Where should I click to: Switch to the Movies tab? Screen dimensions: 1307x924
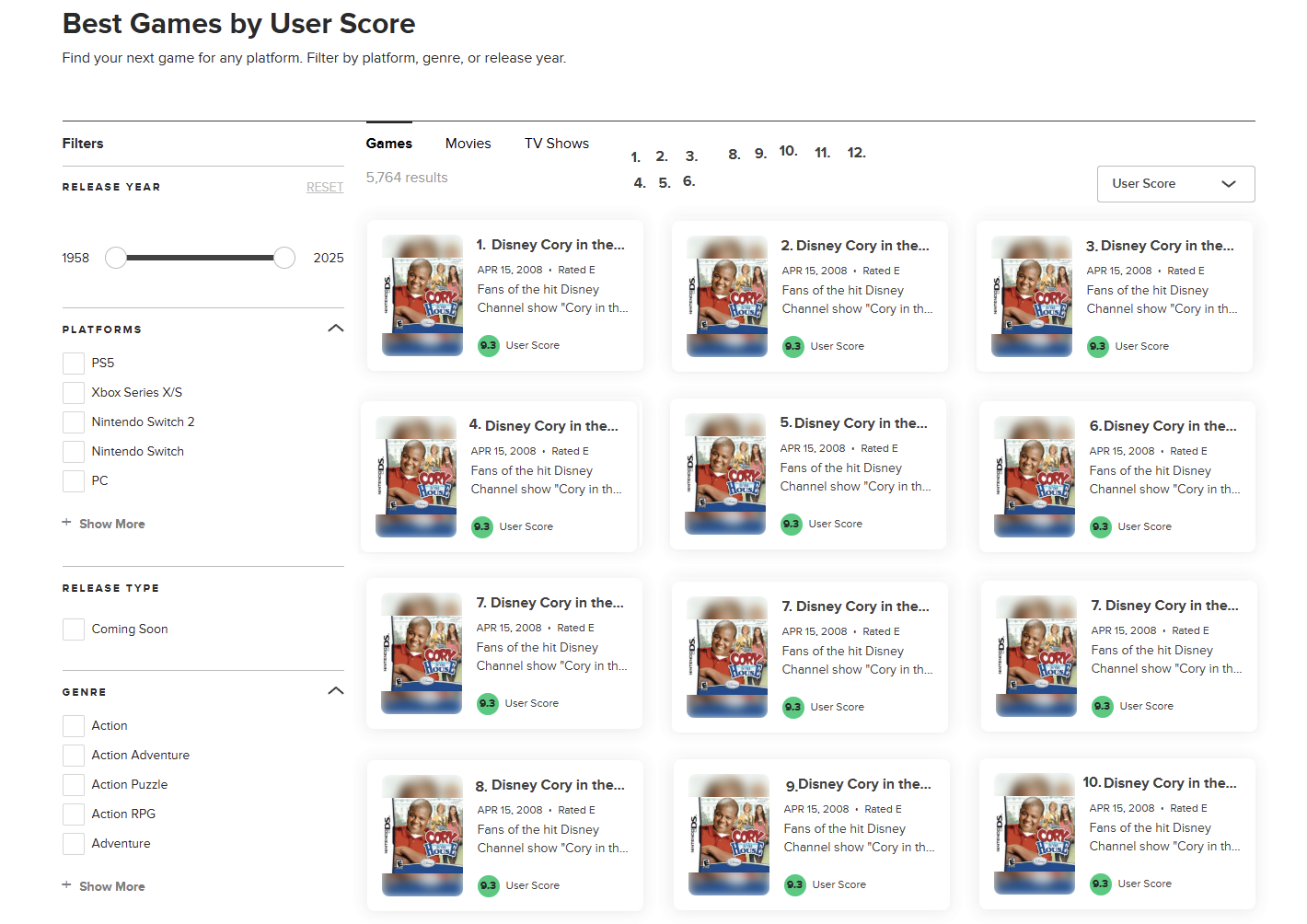[x=468, y=144]
